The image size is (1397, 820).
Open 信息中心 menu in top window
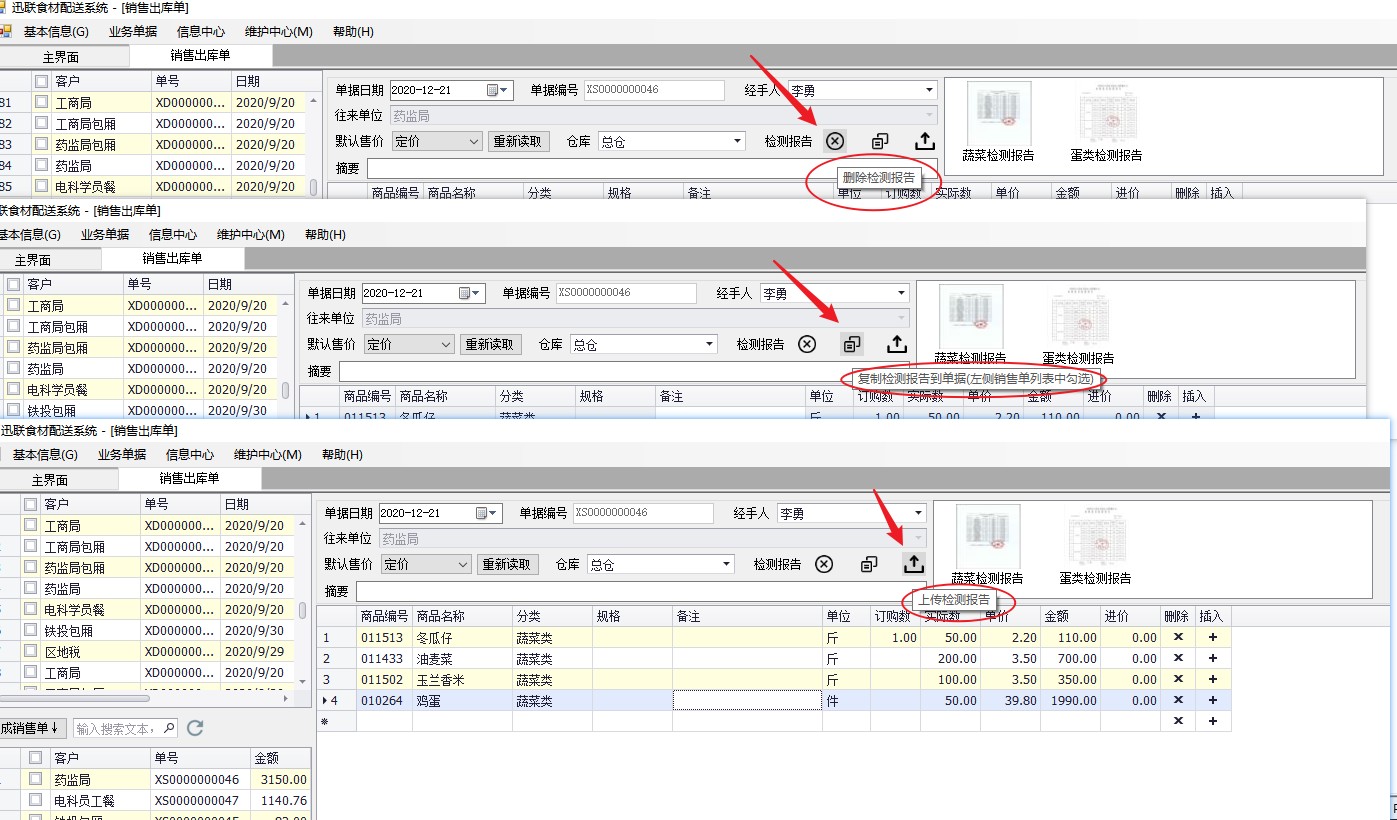coord(201,31)
